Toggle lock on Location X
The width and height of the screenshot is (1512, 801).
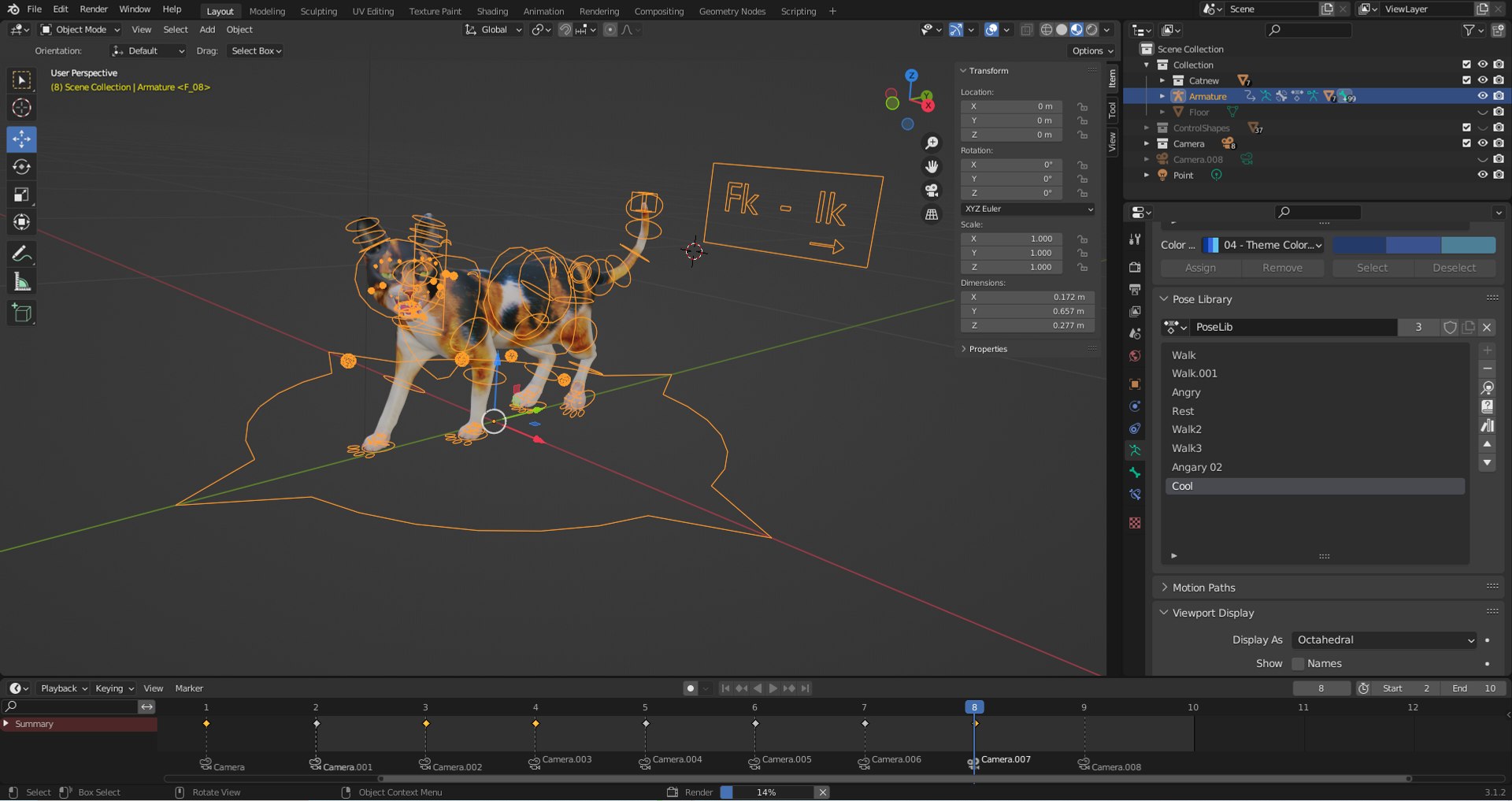pos(1083,106)
